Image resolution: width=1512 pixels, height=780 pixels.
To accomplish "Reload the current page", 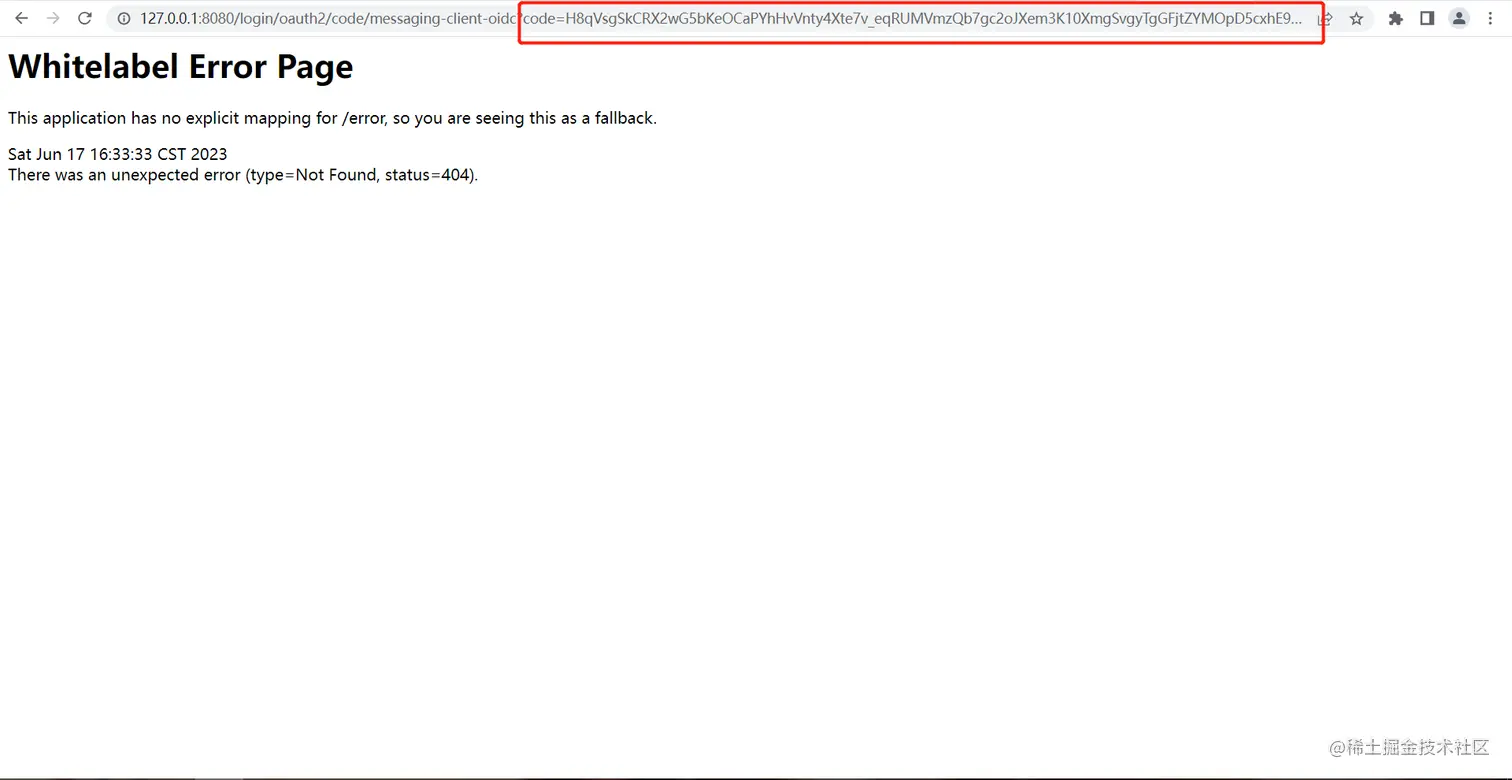I will tap(85, 18).
